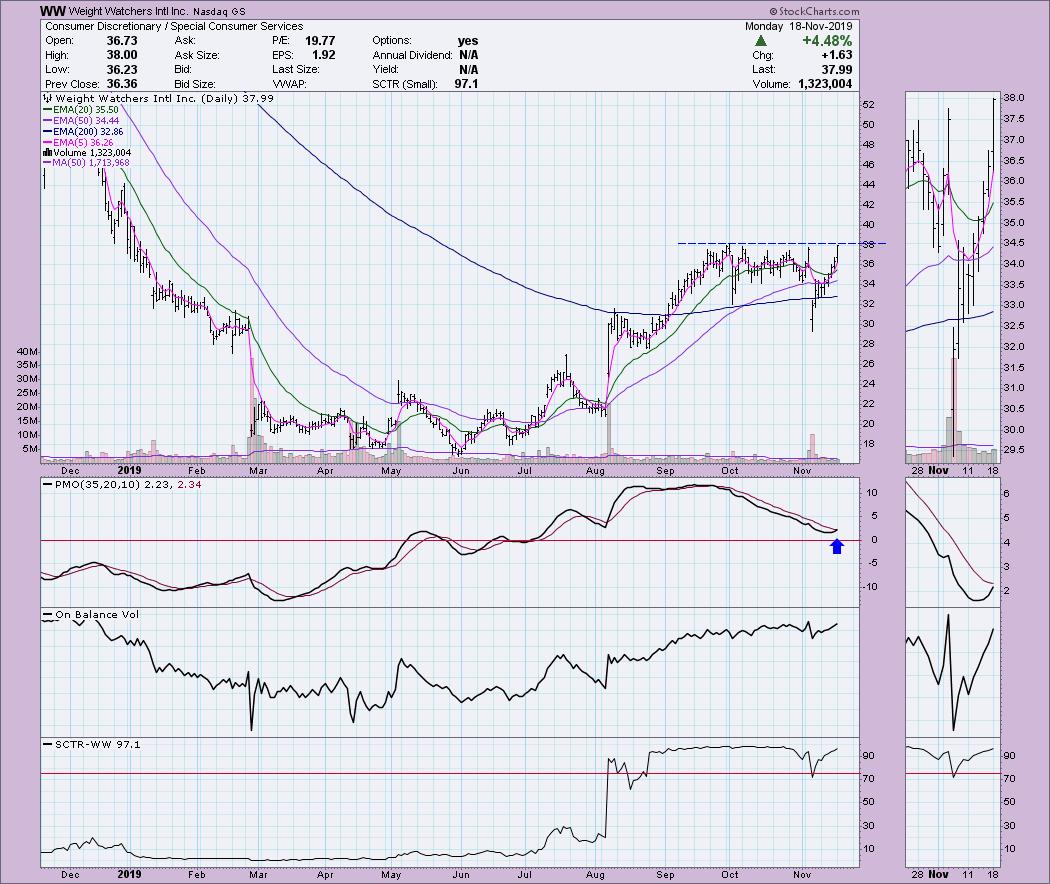
Task: Click the Chg value +1.63
Action: [836, 56]
